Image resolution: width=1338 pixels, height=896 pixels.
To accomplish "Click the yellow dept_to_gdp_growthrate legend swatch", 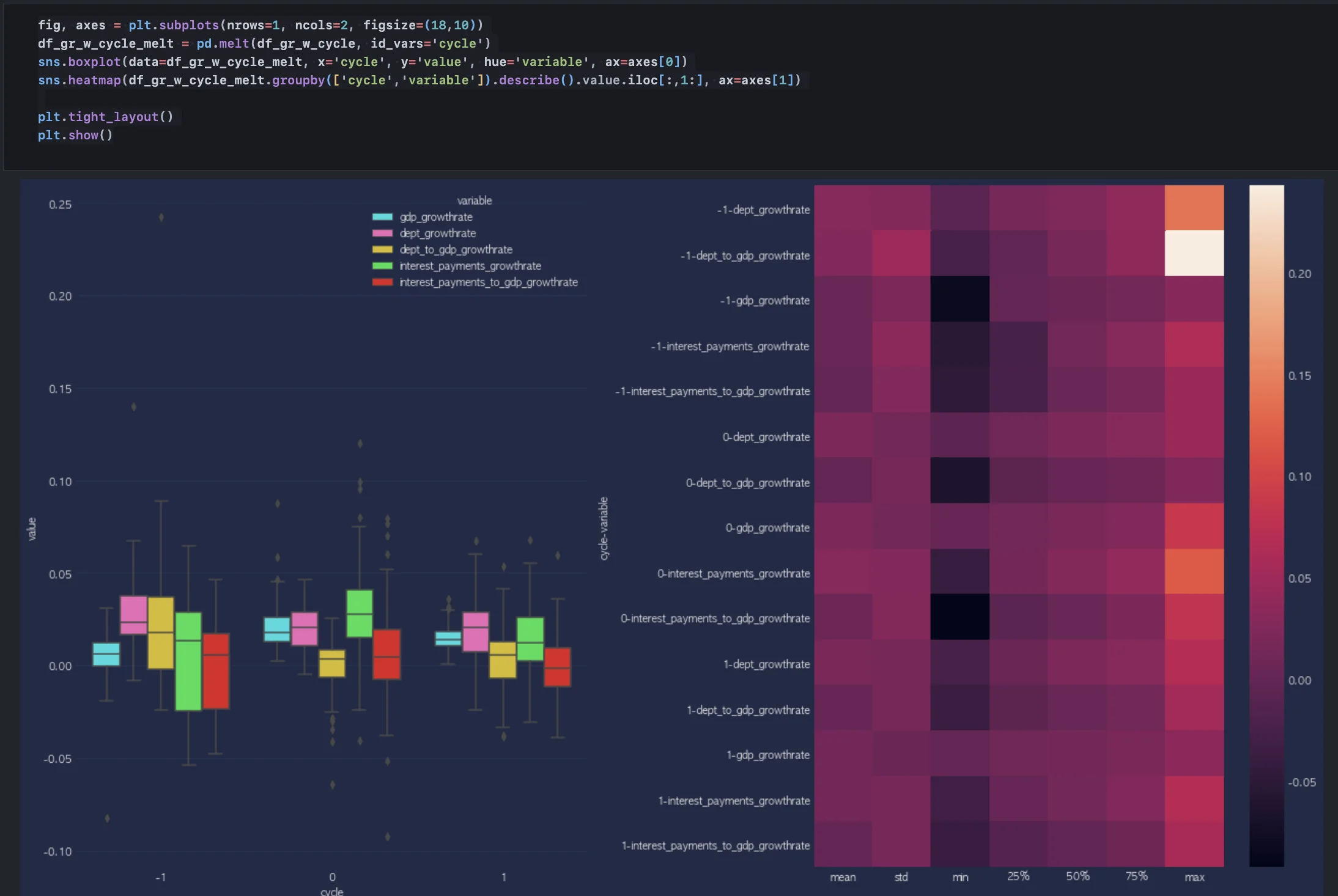I will point(382,249).
